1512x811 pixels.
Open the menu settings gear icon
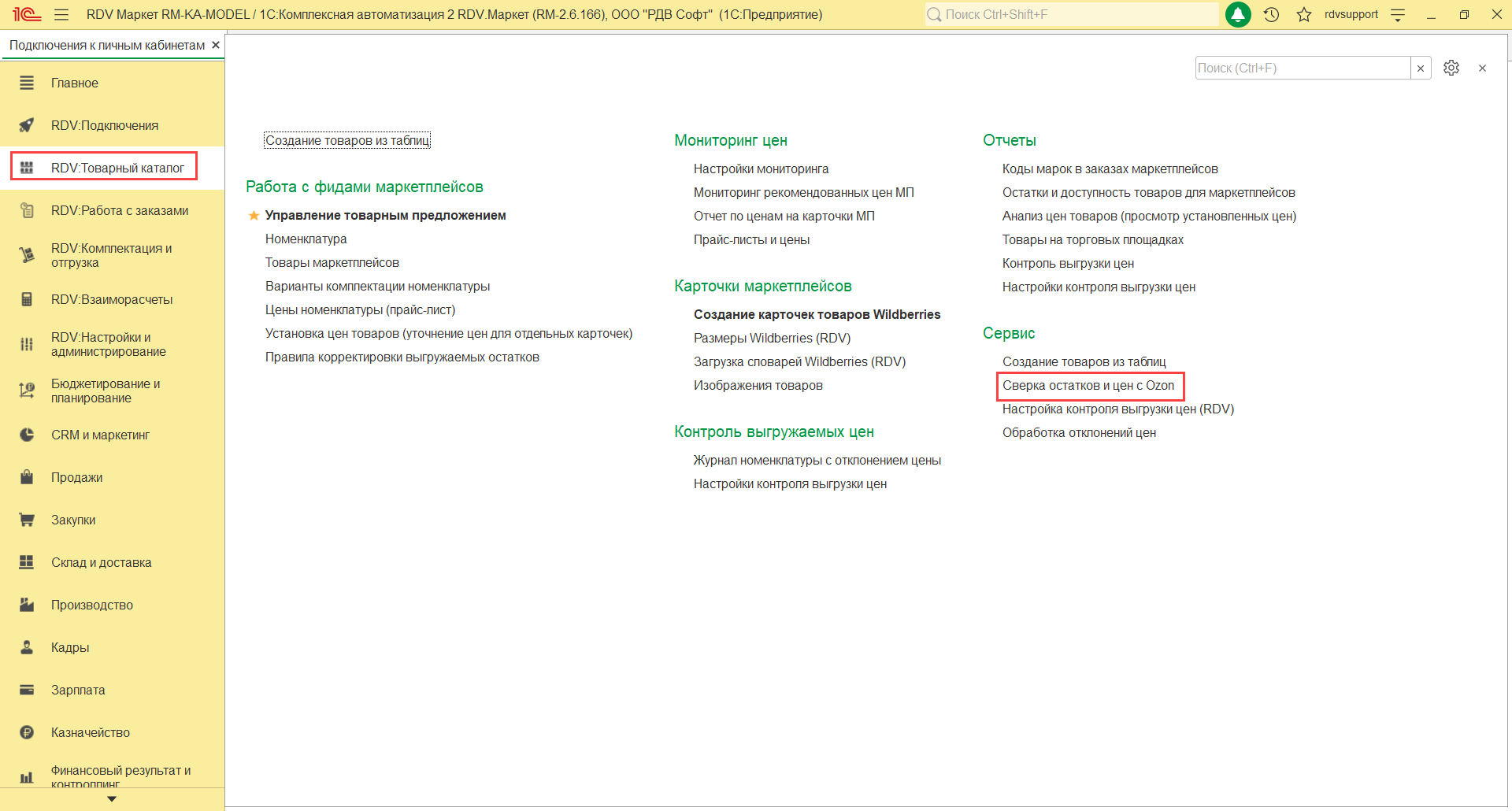1451,69
